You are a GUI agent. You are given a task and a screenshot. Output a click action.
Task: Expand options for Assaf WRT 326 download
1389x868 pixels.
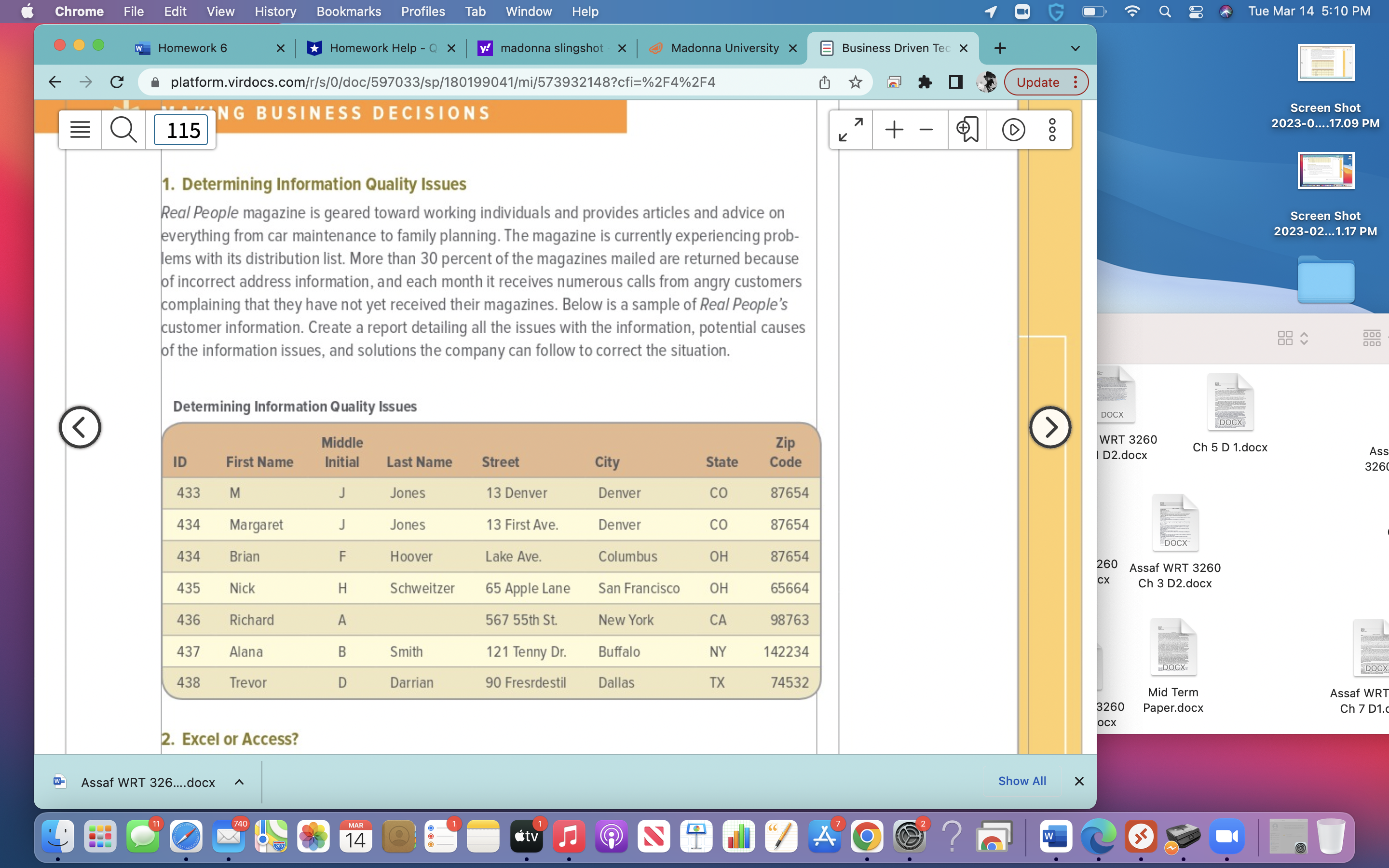[239, 782]
